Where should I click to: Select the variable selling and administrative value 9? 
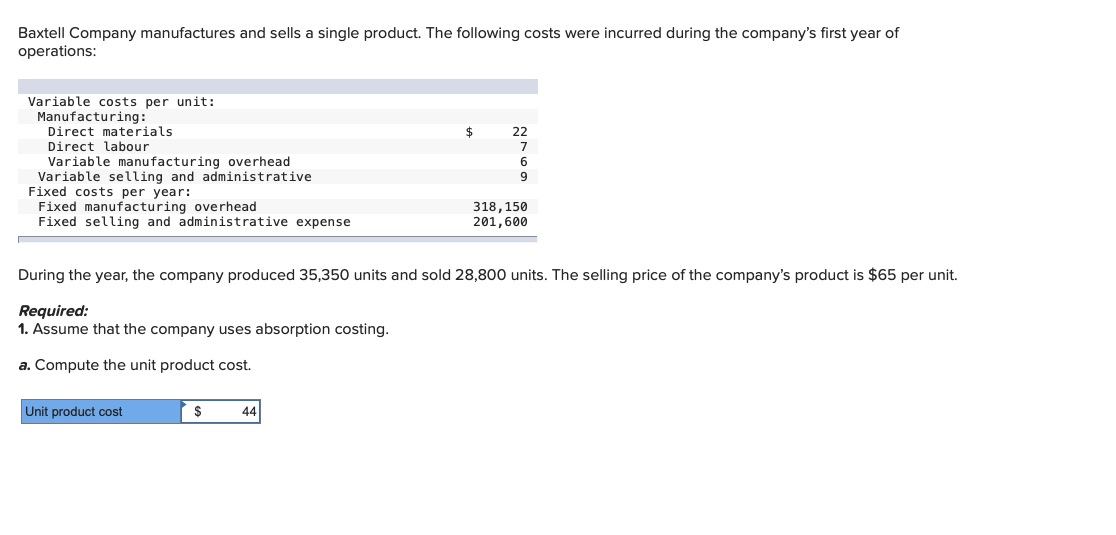(523, 177)
